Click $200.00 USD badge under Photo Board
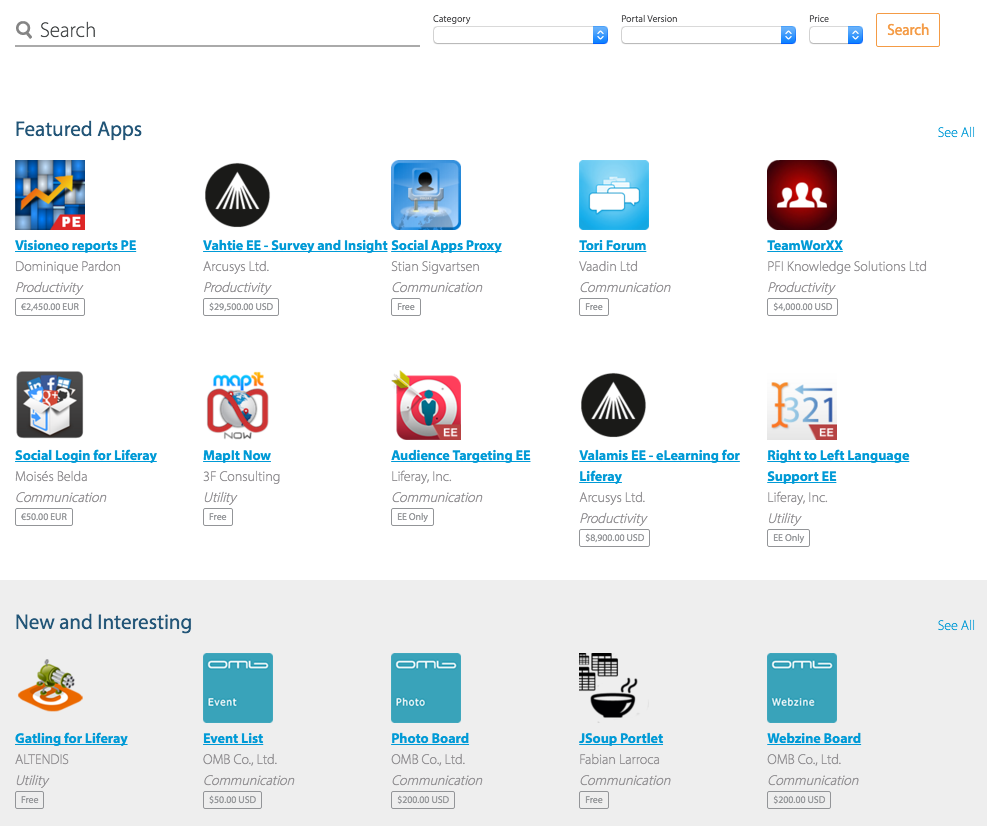Image resolution: width=987 pixels, height=826 pixels. pos(423,800)
